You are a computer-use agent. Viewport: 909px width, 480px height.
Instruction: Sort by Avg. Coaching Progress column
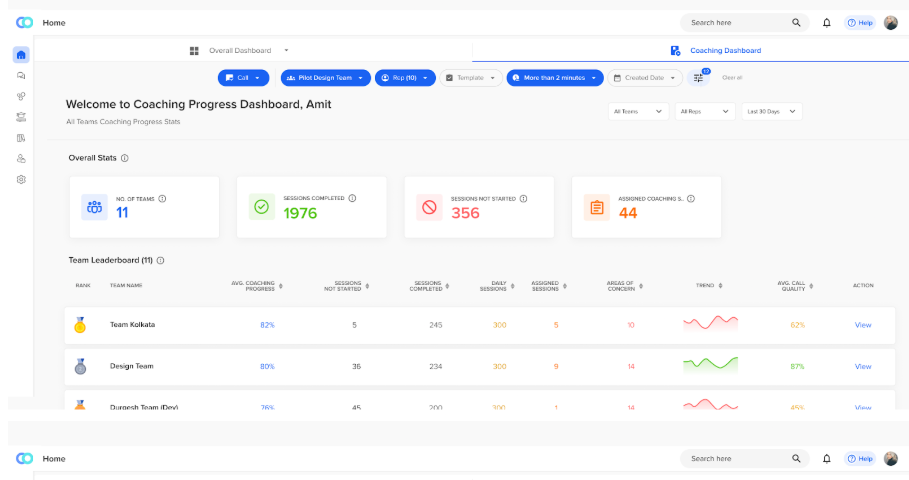tap(281, 286)
